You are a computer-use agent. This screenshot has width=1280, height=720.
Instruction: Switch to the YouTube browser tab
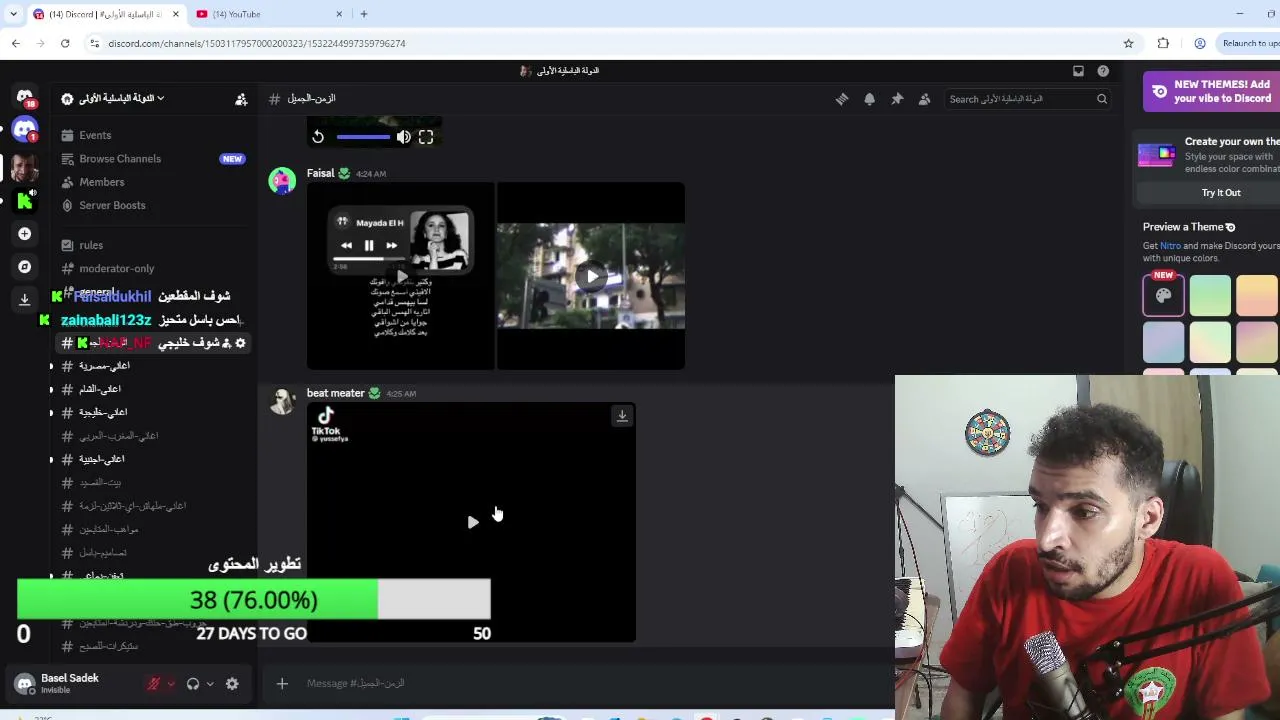[x=270, y=14]
